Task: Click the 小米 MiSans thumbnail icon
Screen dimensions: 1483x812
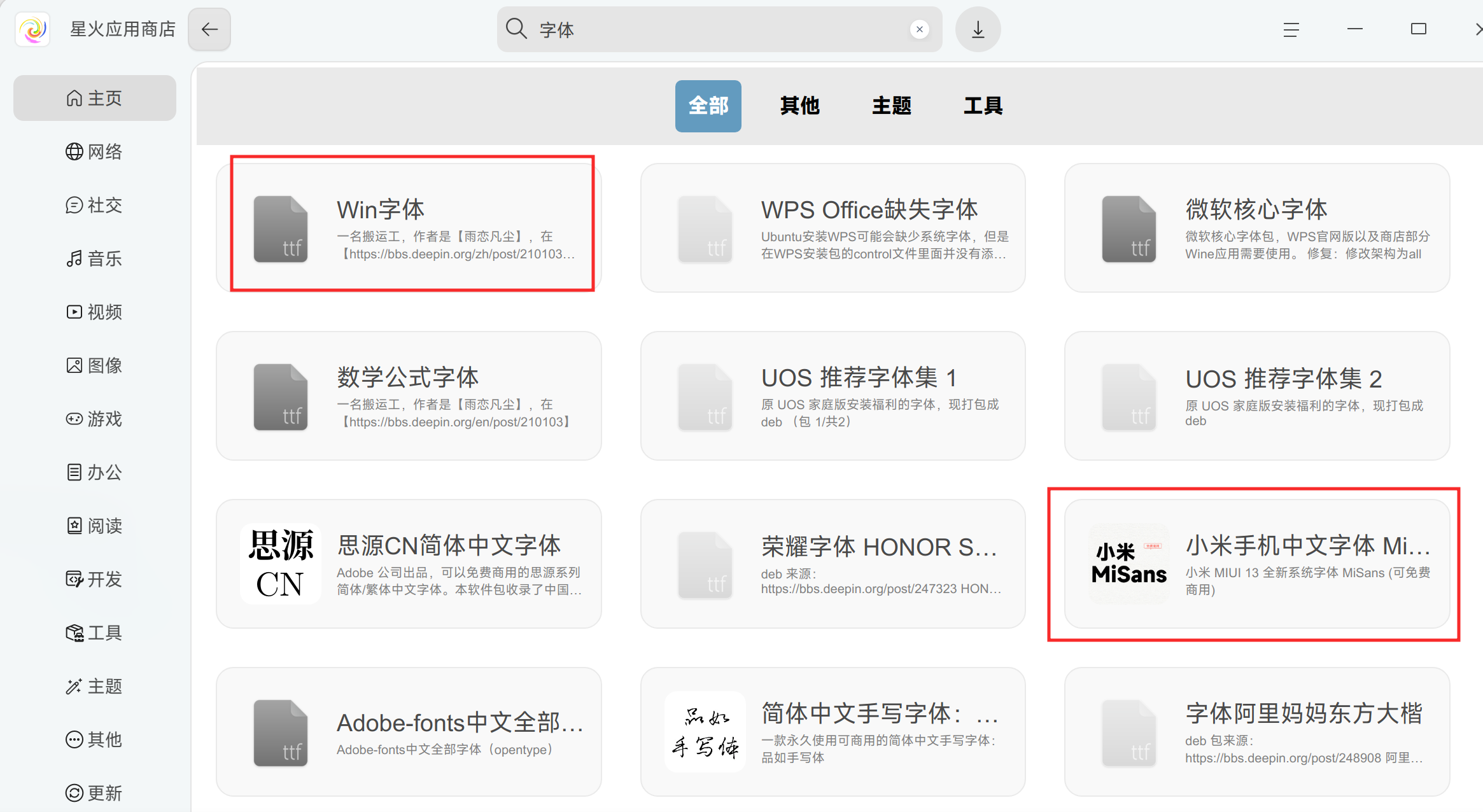Action: (1129, 564)
